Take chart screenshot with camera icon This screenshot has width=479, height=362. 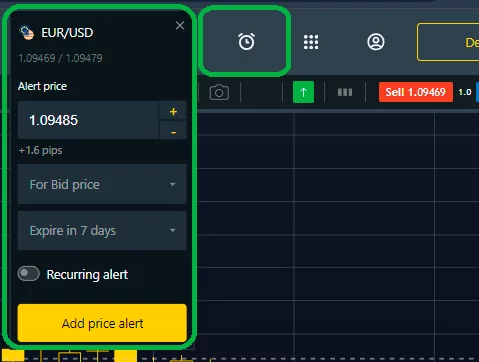[x=219, y=92]
